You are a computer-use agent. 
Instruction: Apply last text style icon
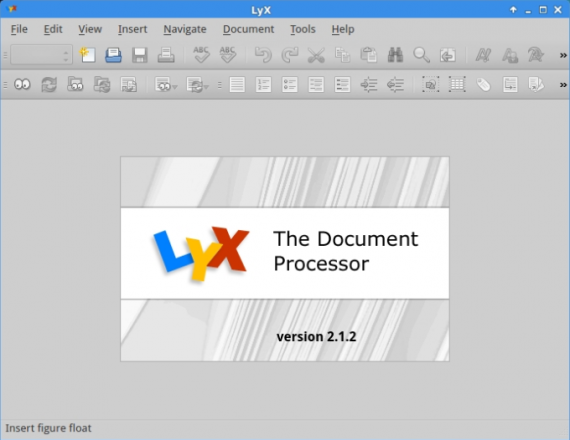[x=536, y=55]
